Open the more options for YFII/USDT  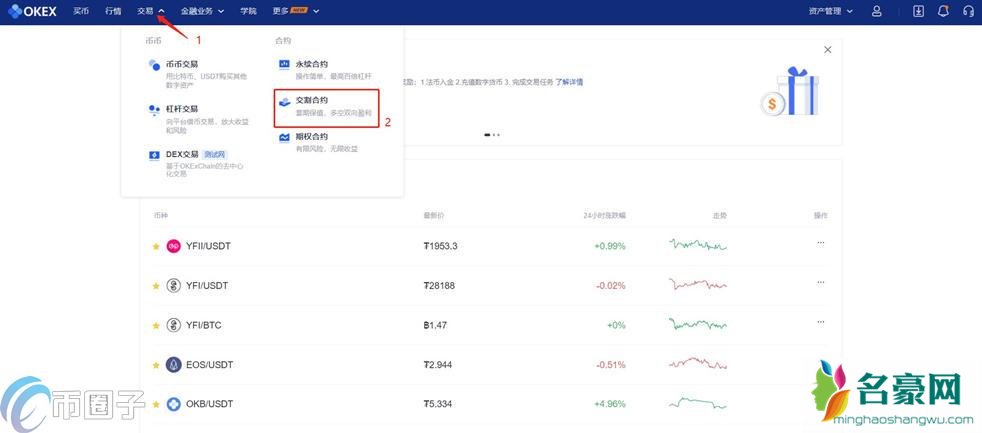(x=821, y=243)
